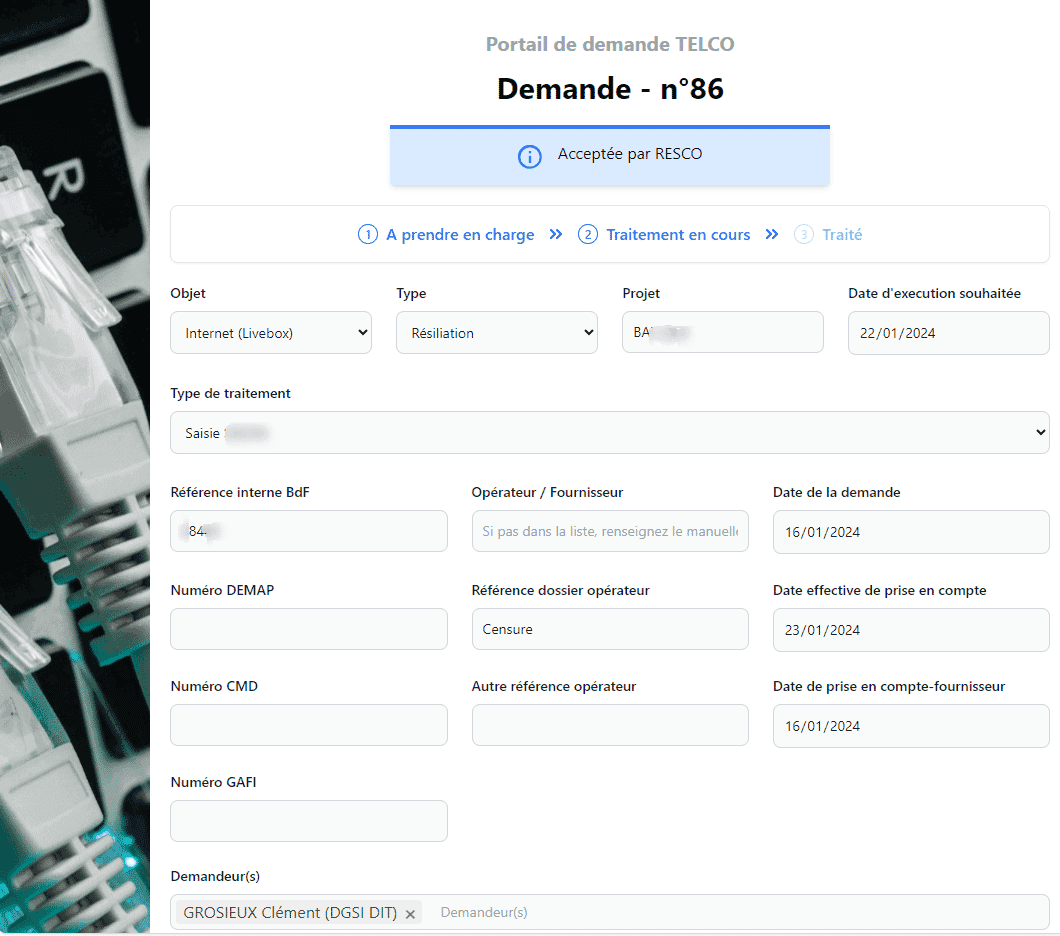Click the Numéro GAFI input field
This screenshot has height=936, width=1060.
pyautogui.click(x=308, y=821)
